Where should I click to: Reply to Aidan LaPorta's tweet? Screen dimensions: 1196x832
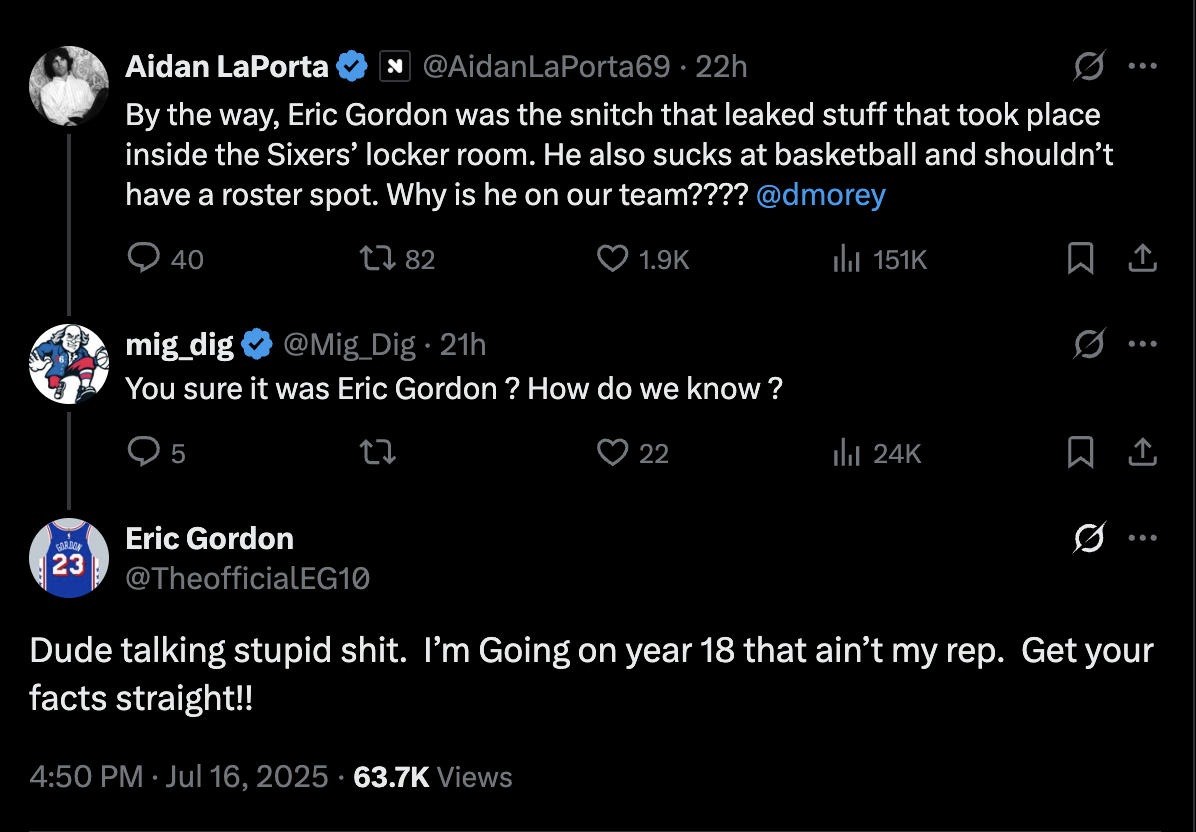(145, 259)
